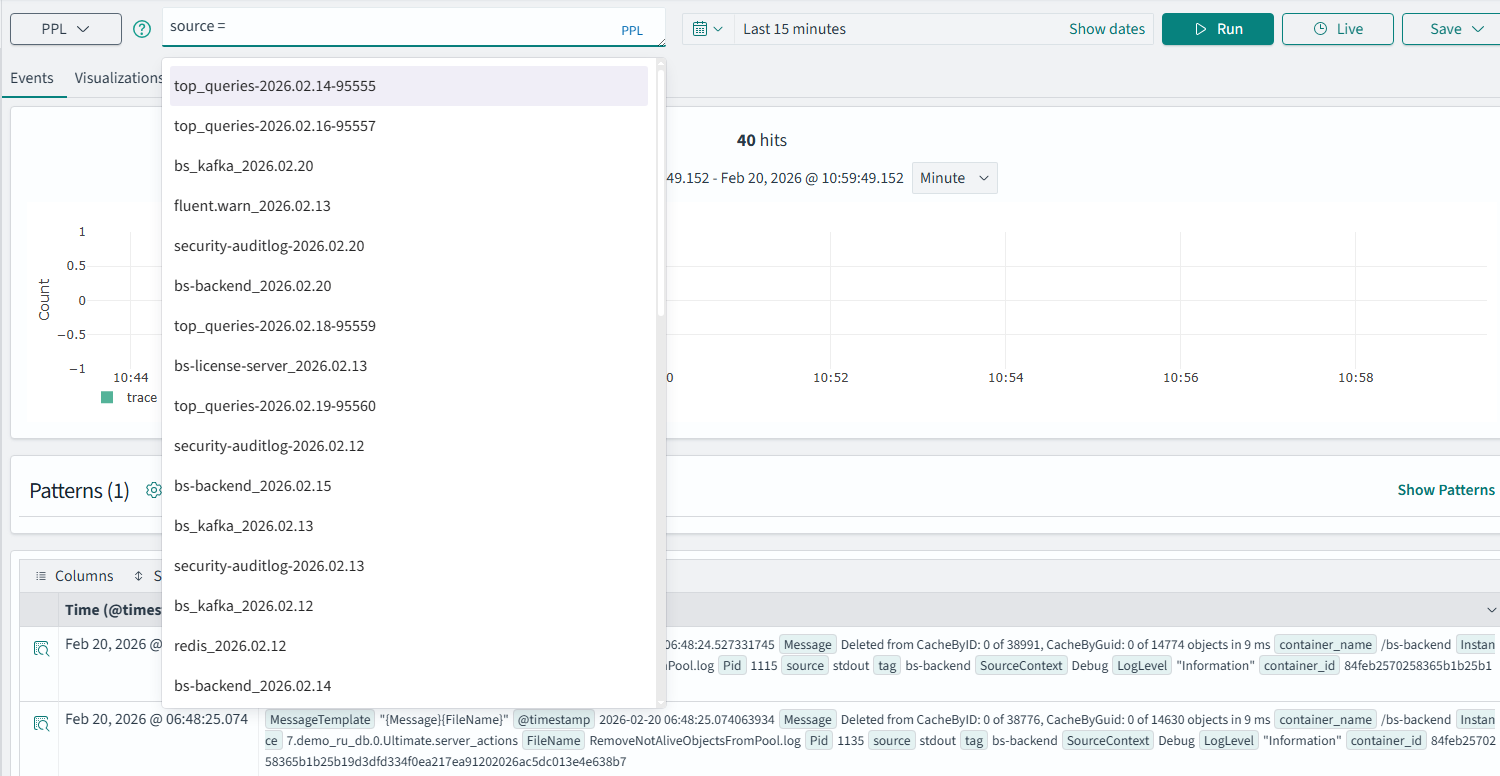
Task: Collapse the table header chevron at right
Action: point(1491,610)
